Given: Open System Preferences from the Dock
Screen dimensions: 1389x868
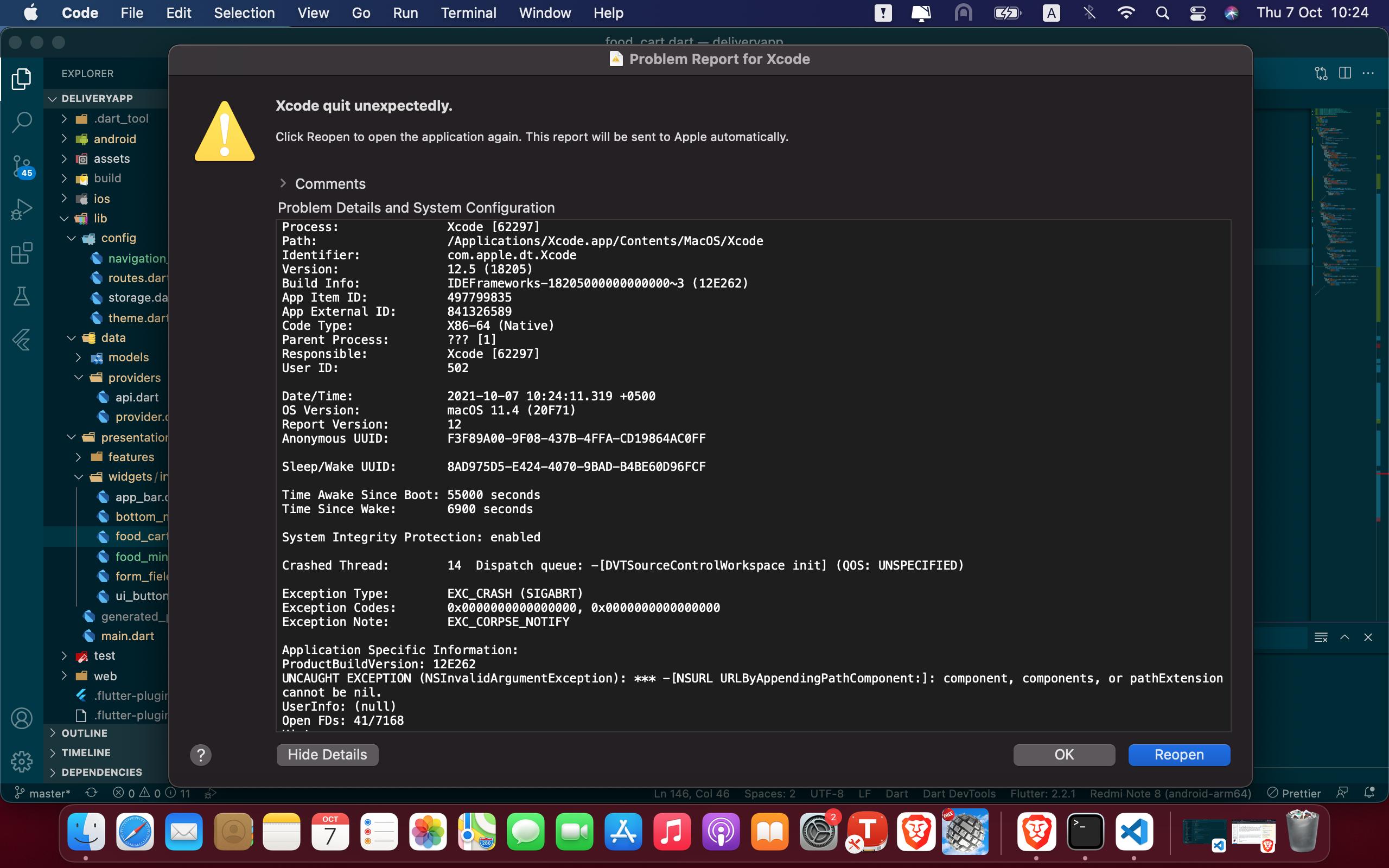Looking at the screenshot, I should coord(818,832).
